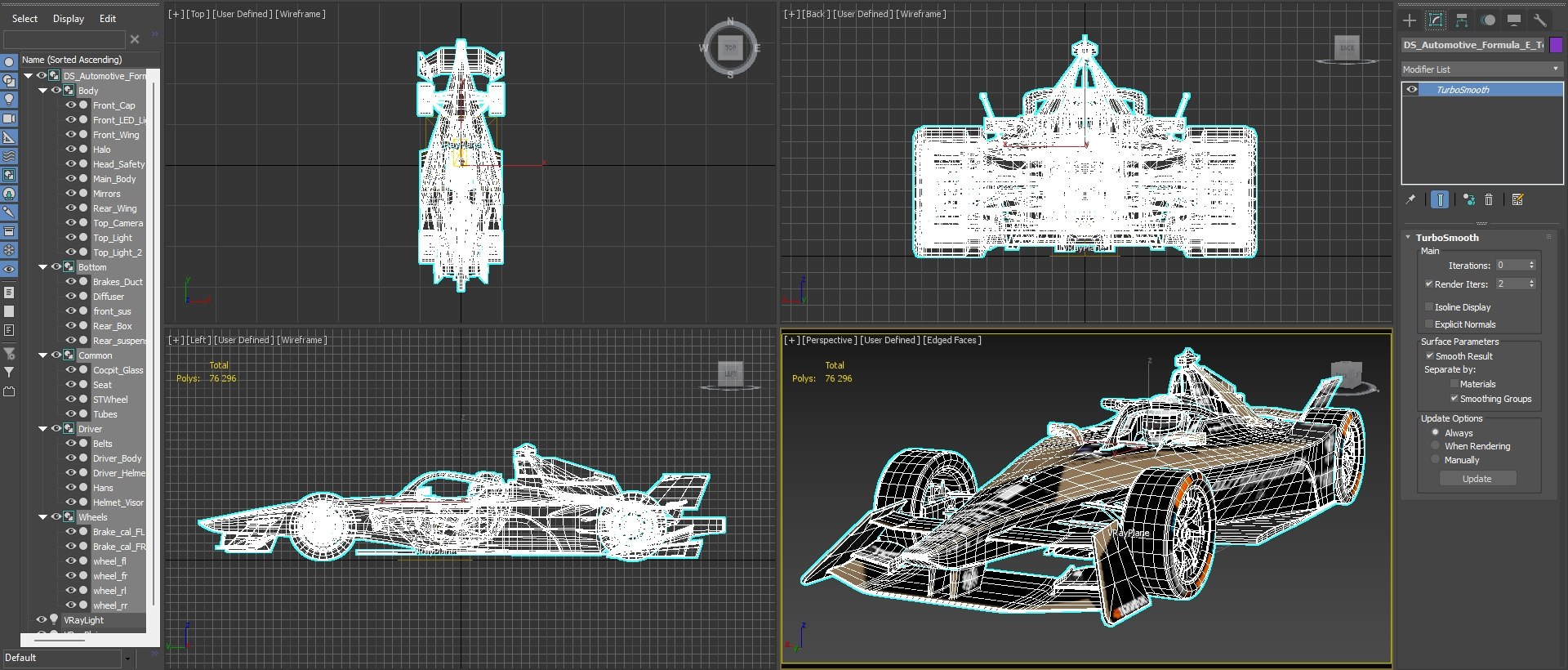Enable Separate by Materials checkbox
The image size is (1568, 670).
click(x=1454, y=384)
